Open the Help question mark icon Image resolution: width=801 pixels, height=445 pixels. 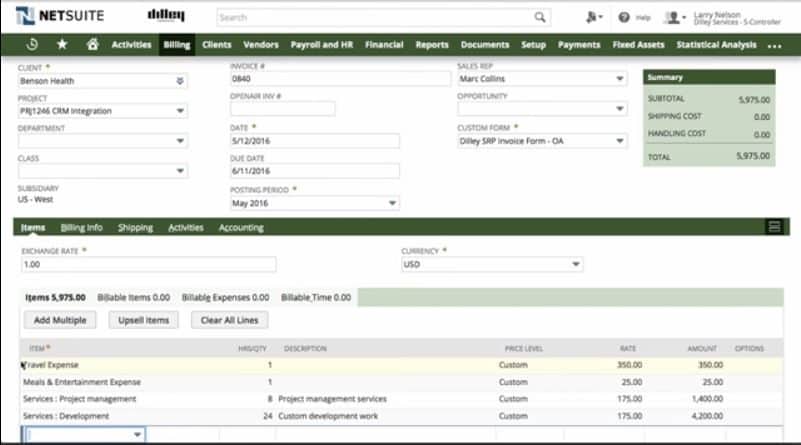pos(624,17)
